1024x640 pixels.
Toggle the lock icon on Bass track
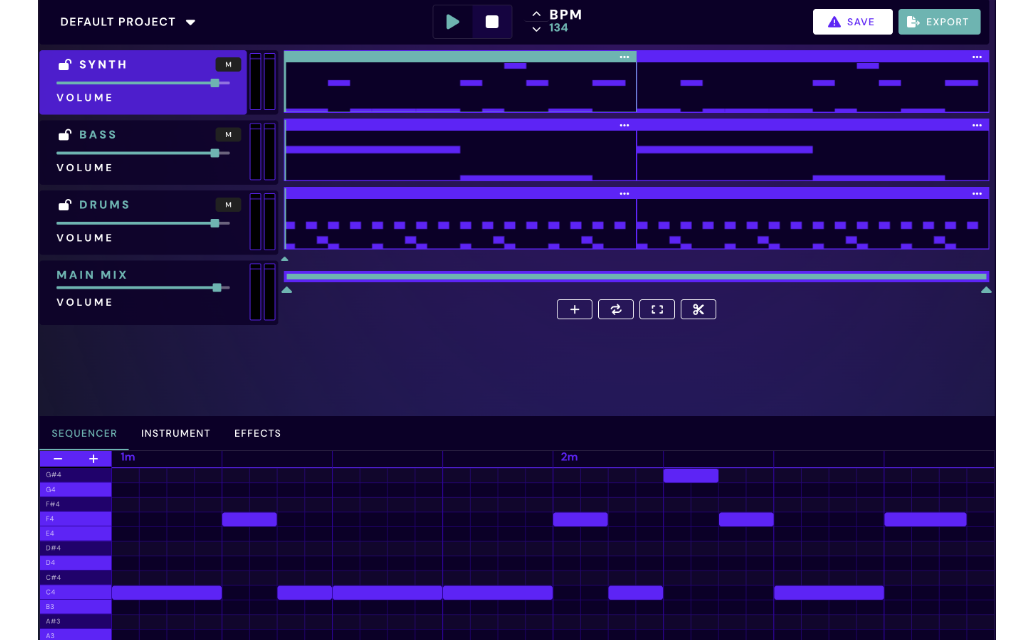click(x=65, y=135)
